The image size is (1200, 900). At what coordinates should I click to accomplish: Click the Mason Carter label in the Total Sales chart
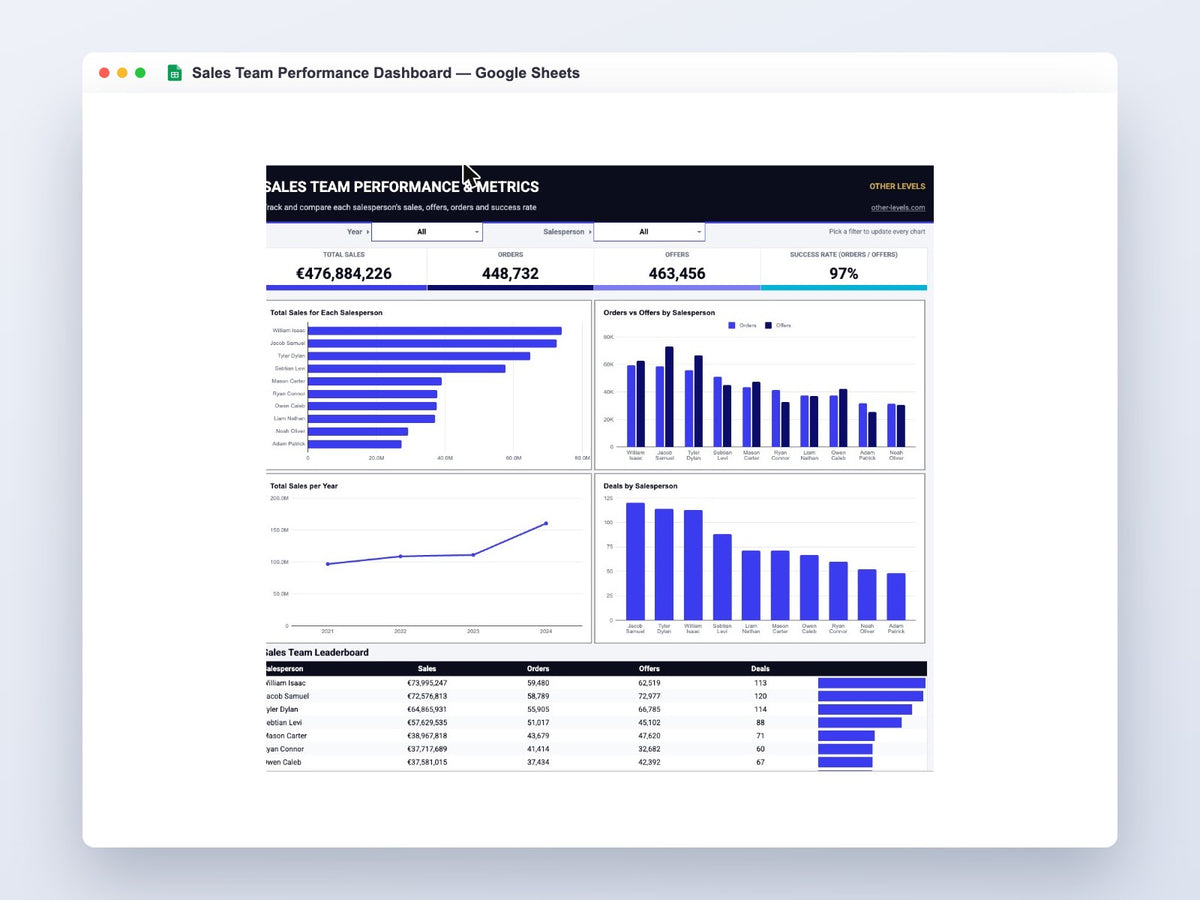click(288, 381)
